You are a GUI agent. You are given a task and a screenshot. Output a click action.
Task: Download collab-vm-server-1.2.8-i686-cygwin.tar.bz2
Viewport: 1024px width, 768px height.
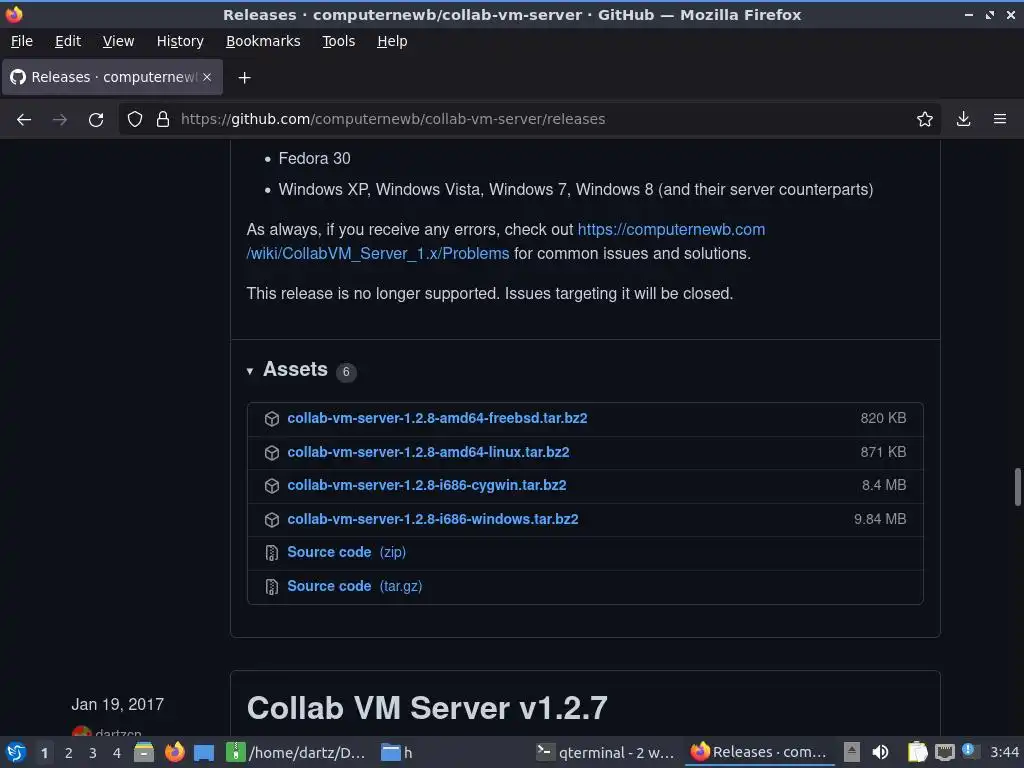coord(426,485)
